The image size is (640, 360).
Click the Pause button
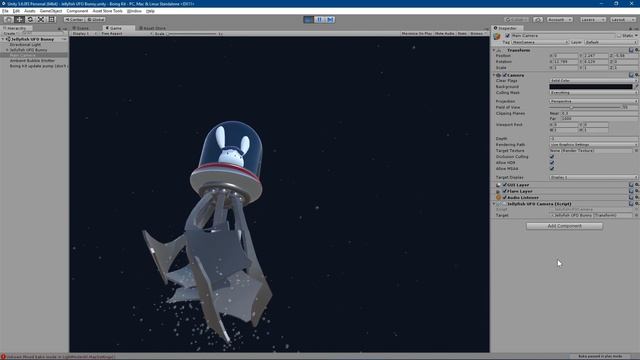[320, 19]
